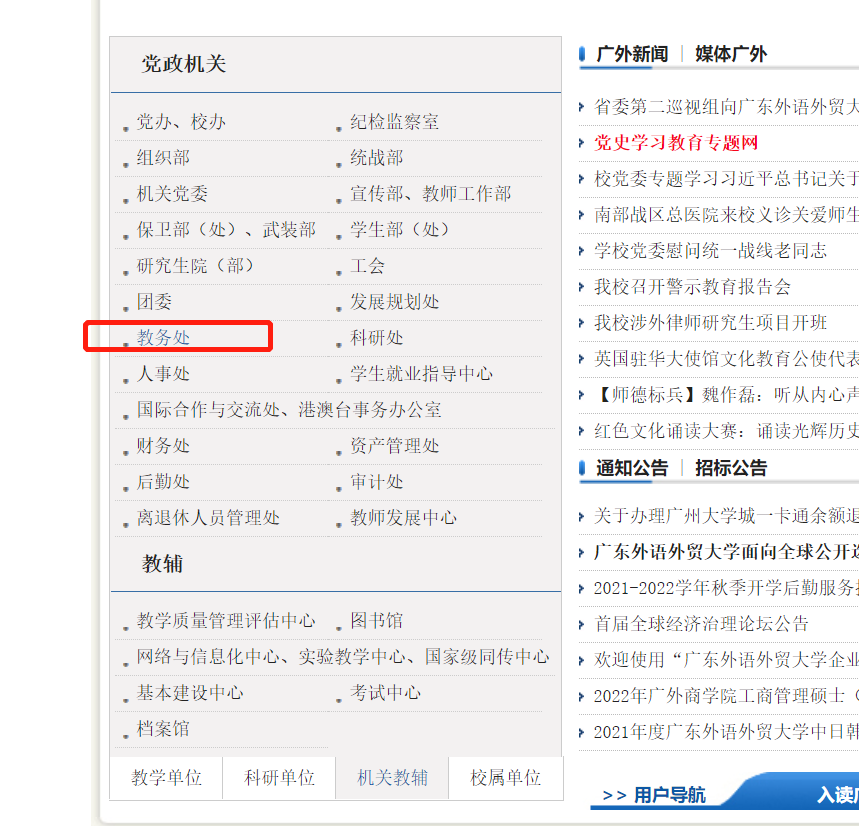The width and height of the screenshot is (859, 826).
Task: Open 2021-2022学年秋季开学后勤服务 notice
Action: [x=726, y=588]
